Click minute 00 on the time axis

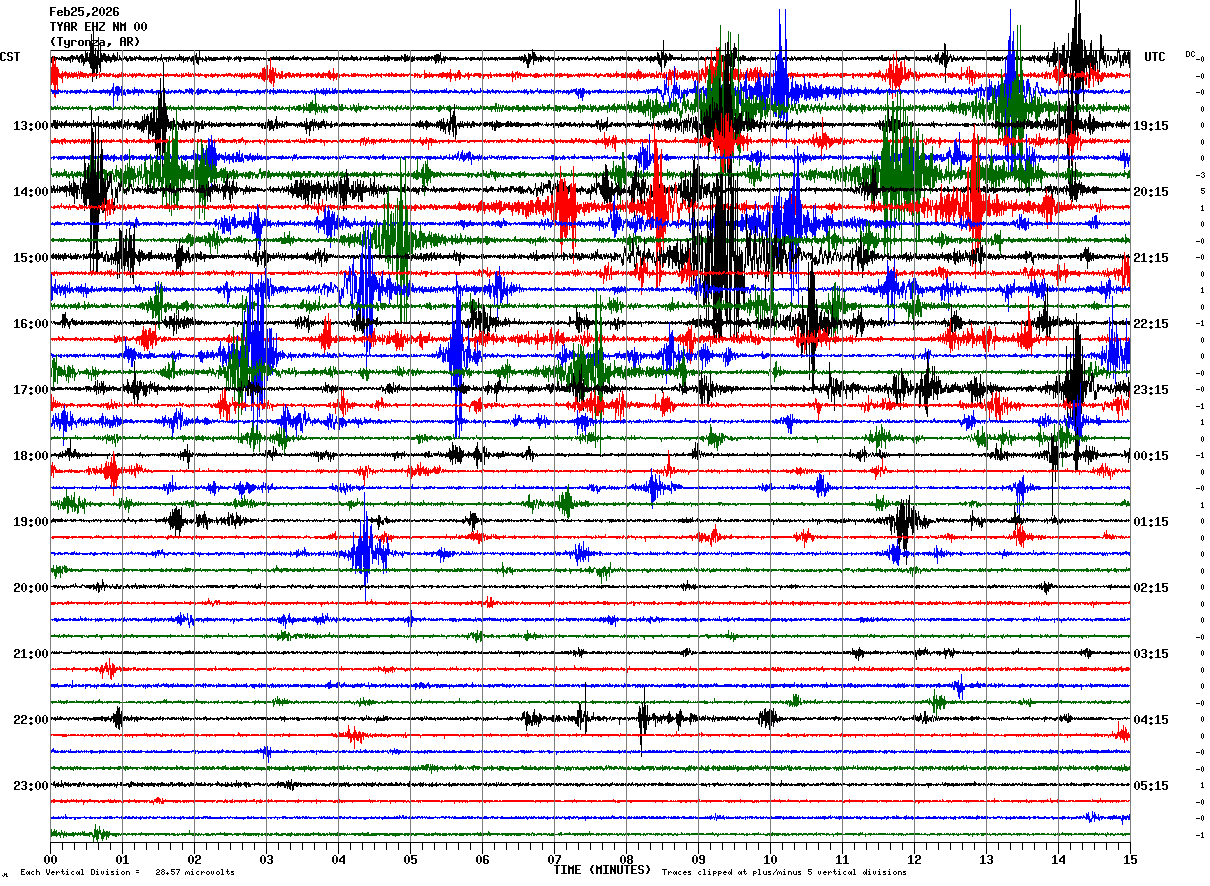pos(51,859)
